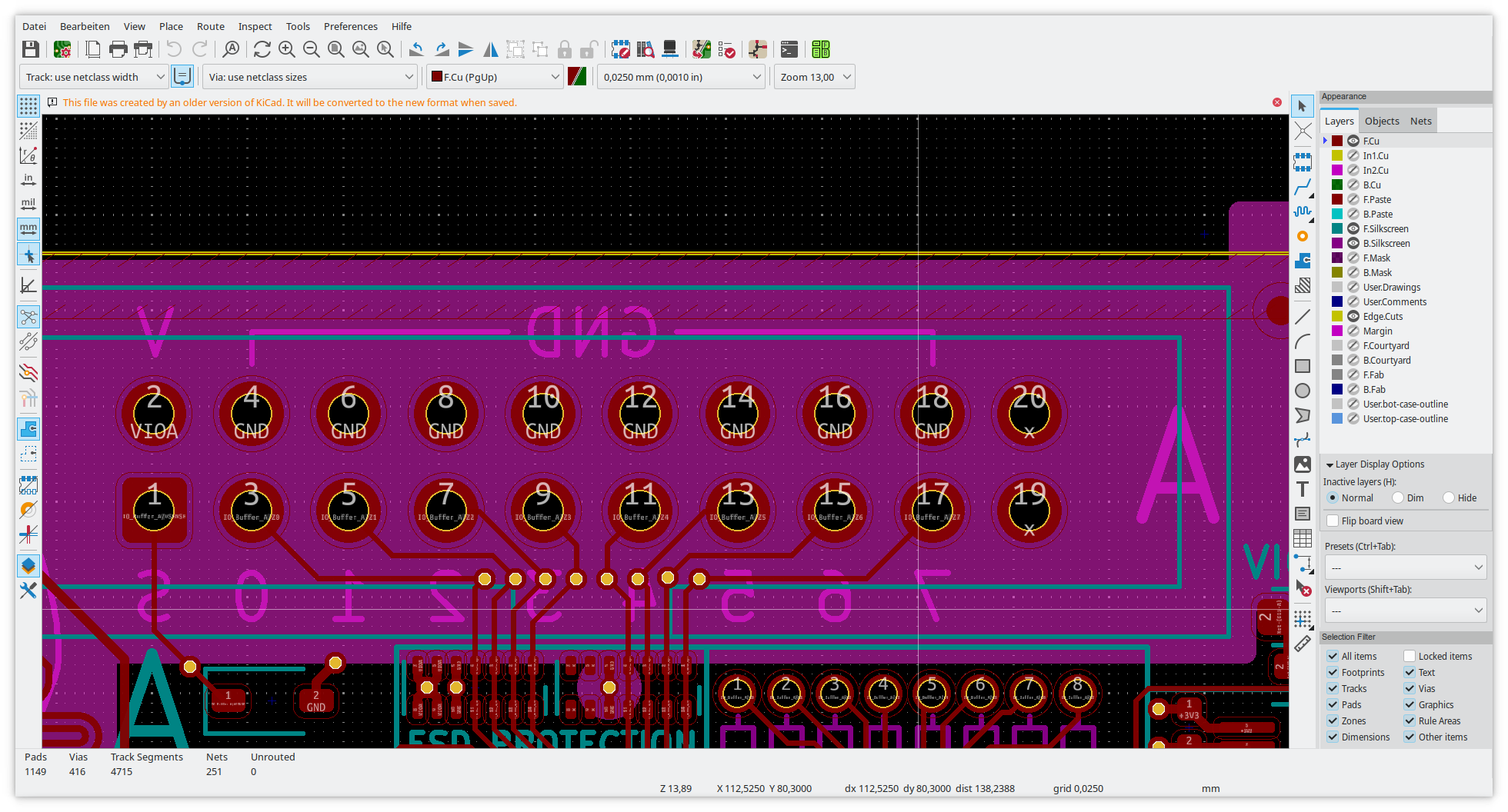Switch units to inches

point(28,180)
